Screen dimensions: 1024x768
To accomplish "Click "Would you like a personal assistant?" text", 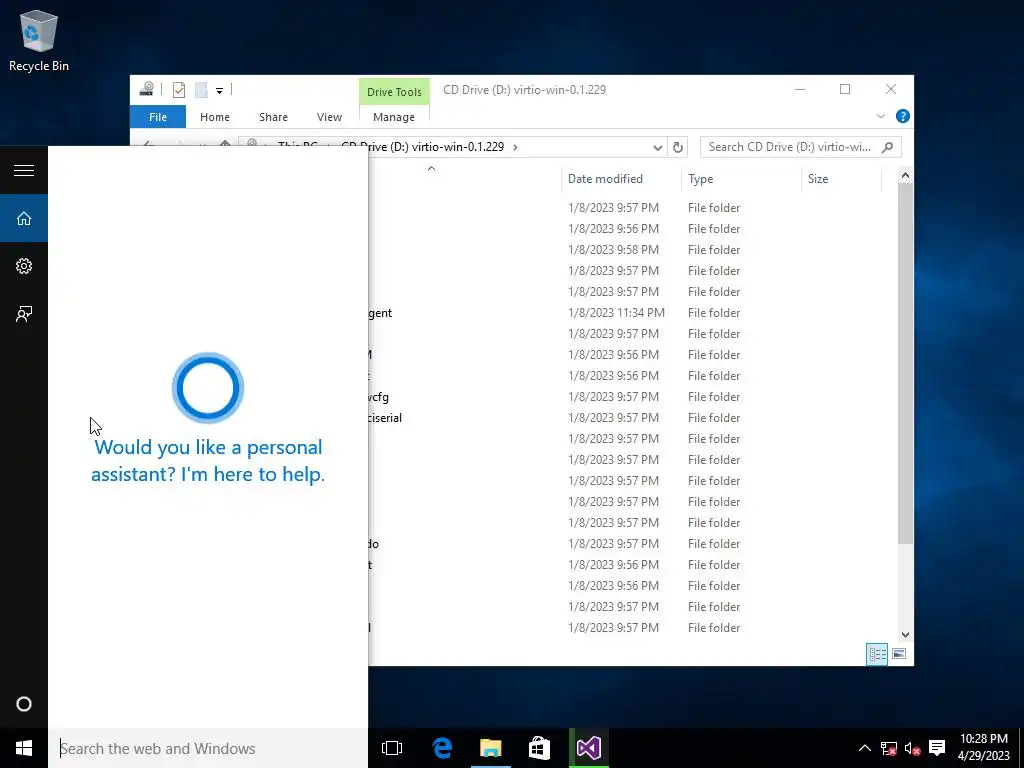I will coord(208,460).
